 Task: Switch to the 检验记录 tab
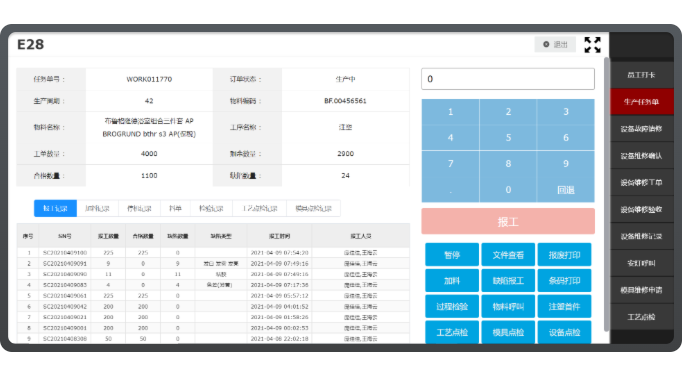click(x=211, y=208)
